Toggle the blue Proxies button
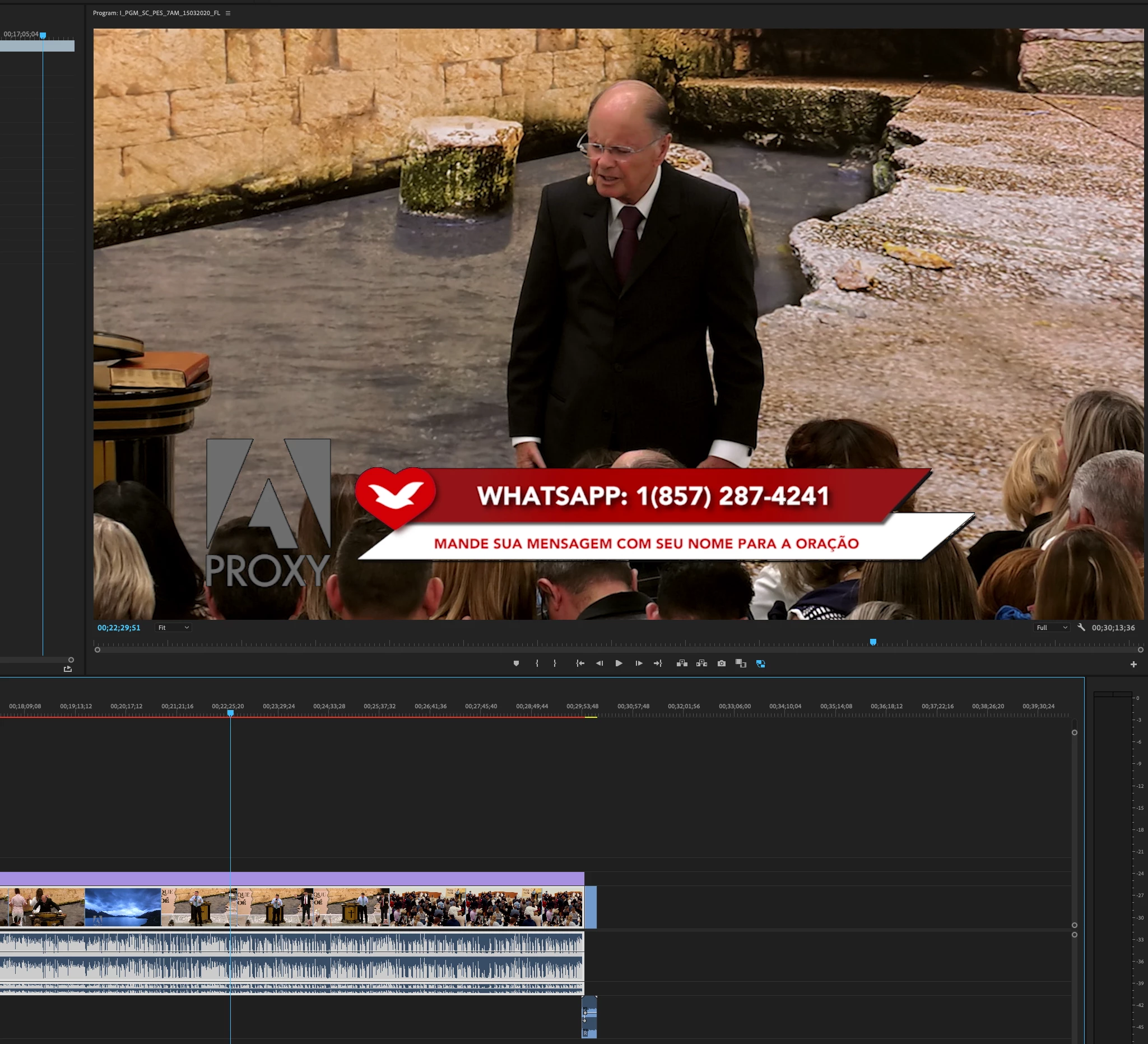This screenshot has height=1044, width=1148. [x=760, y=663]
